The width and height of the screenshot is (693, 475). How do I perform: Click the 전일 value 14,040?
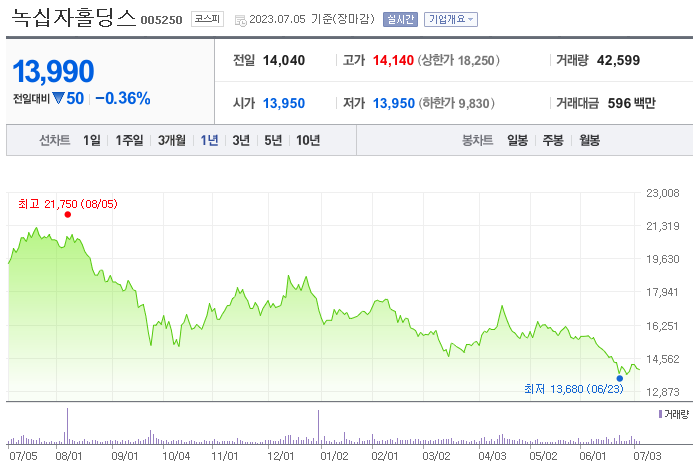point(284,60)
